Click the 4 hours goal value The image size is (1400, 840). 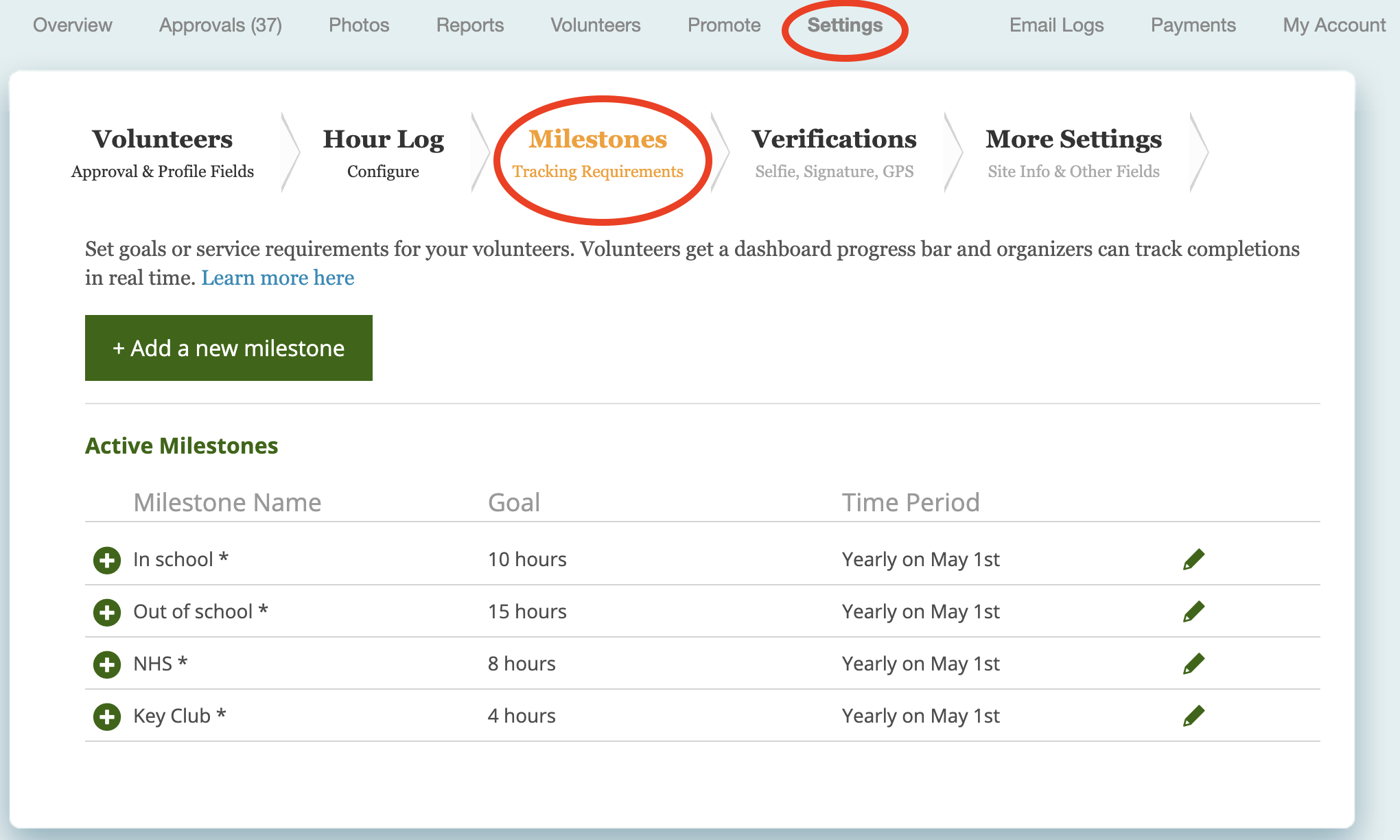pos(522,716)
